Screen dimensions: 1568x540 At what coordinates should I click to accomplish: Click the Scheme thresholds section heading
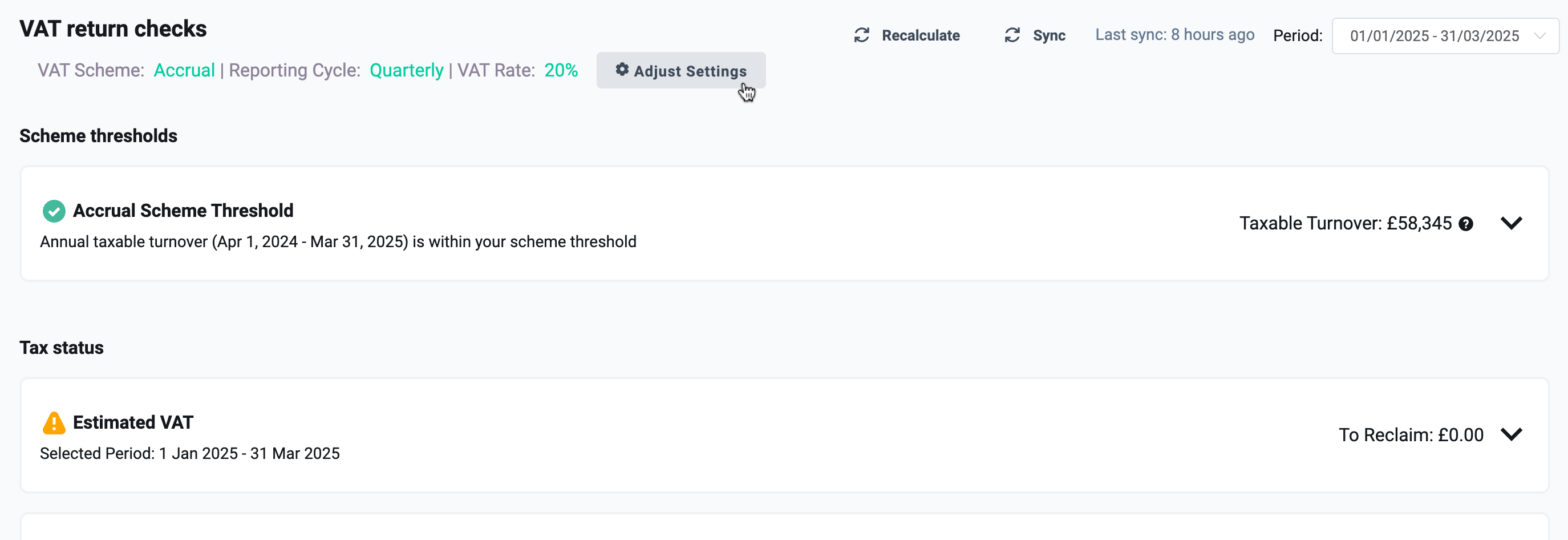pos(98,136)
